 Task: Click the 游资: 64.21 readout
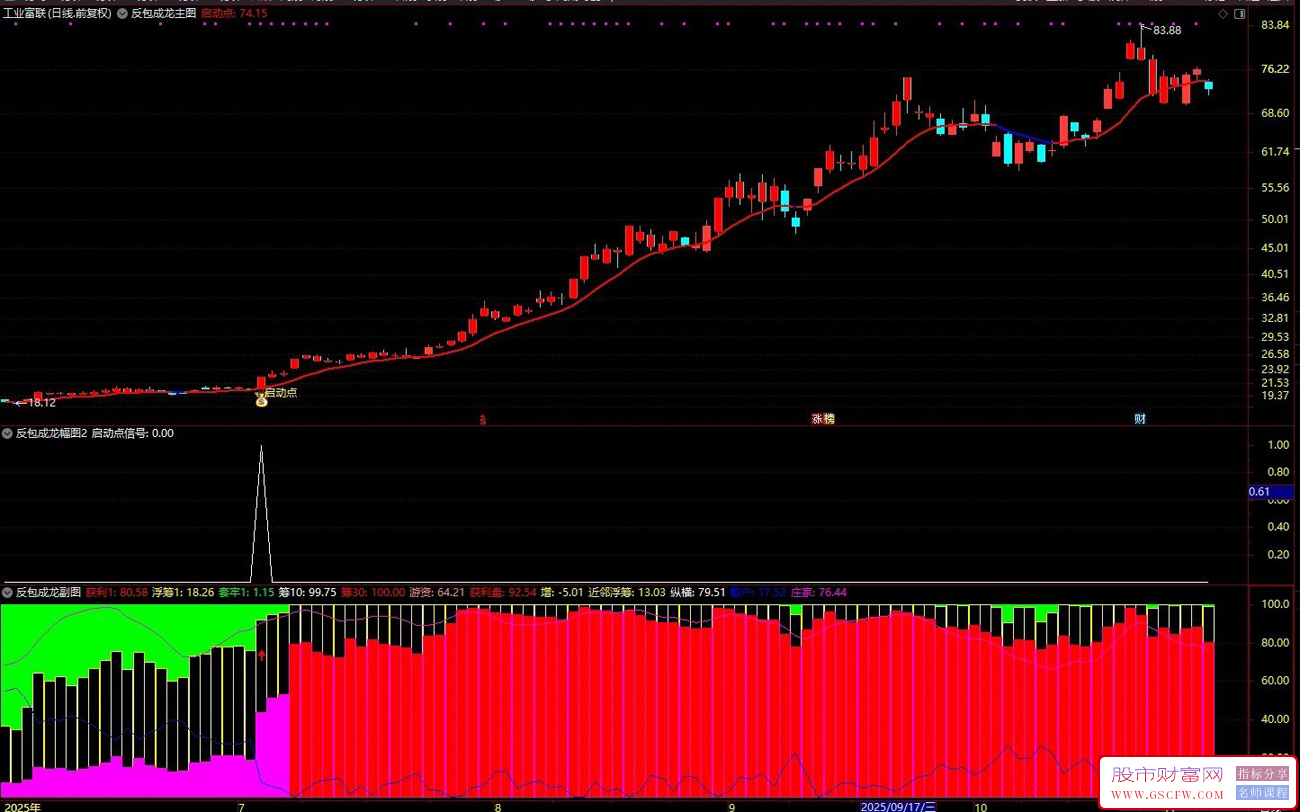438,593
